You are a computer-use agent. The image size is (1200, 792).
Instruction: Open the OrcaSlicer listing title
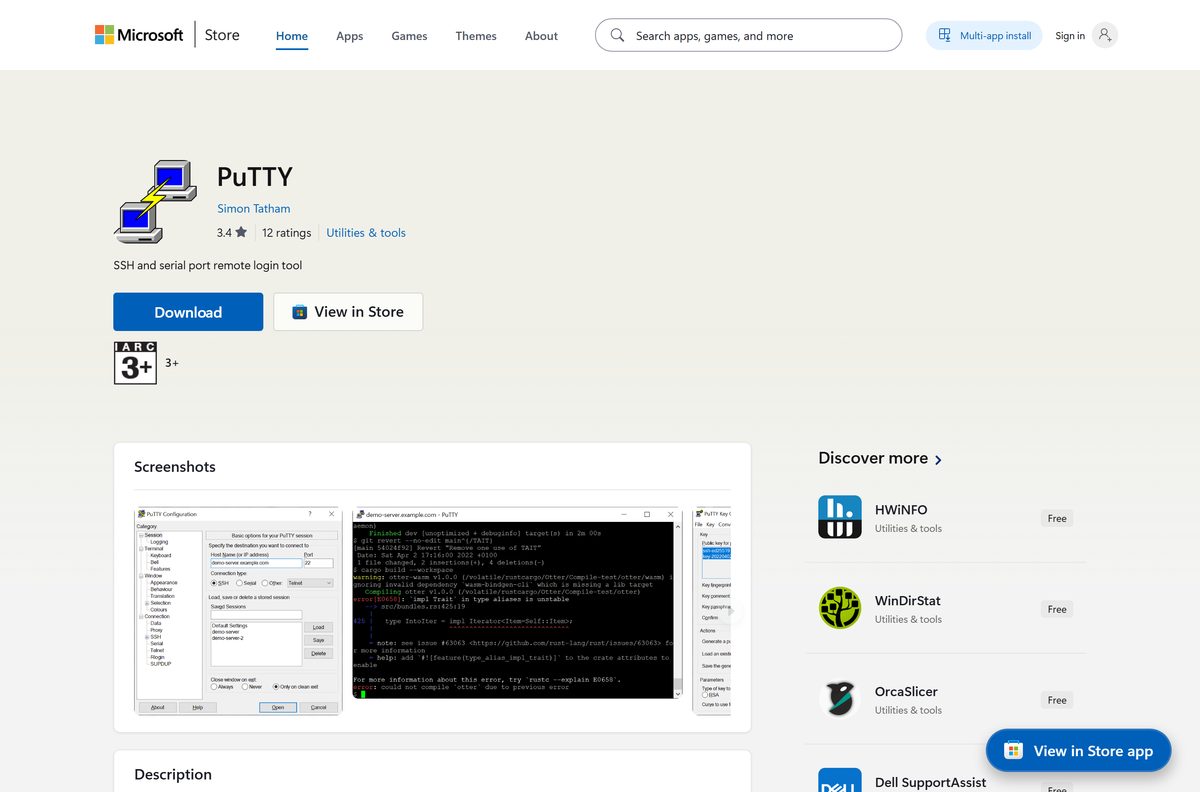coord(906,691)
